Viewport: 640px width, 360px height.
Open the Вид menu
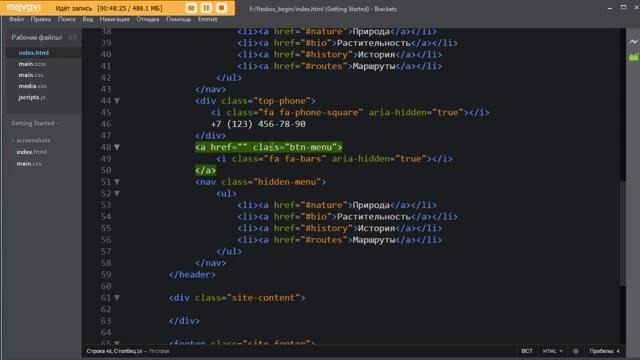[87, 19]
